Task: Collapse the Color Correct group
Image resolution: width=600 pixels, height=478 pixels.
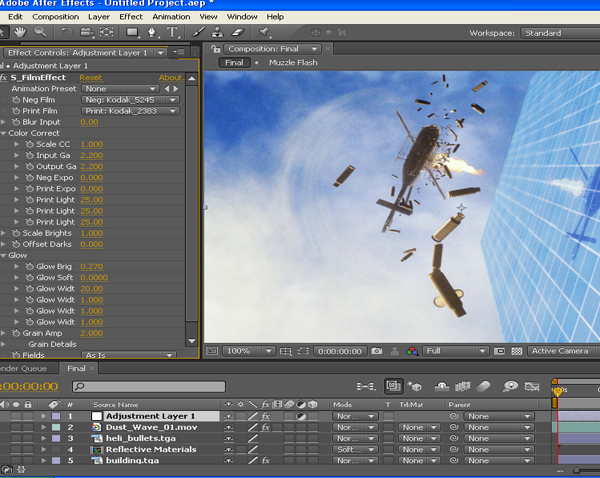Action: click(x=3, y=133)
